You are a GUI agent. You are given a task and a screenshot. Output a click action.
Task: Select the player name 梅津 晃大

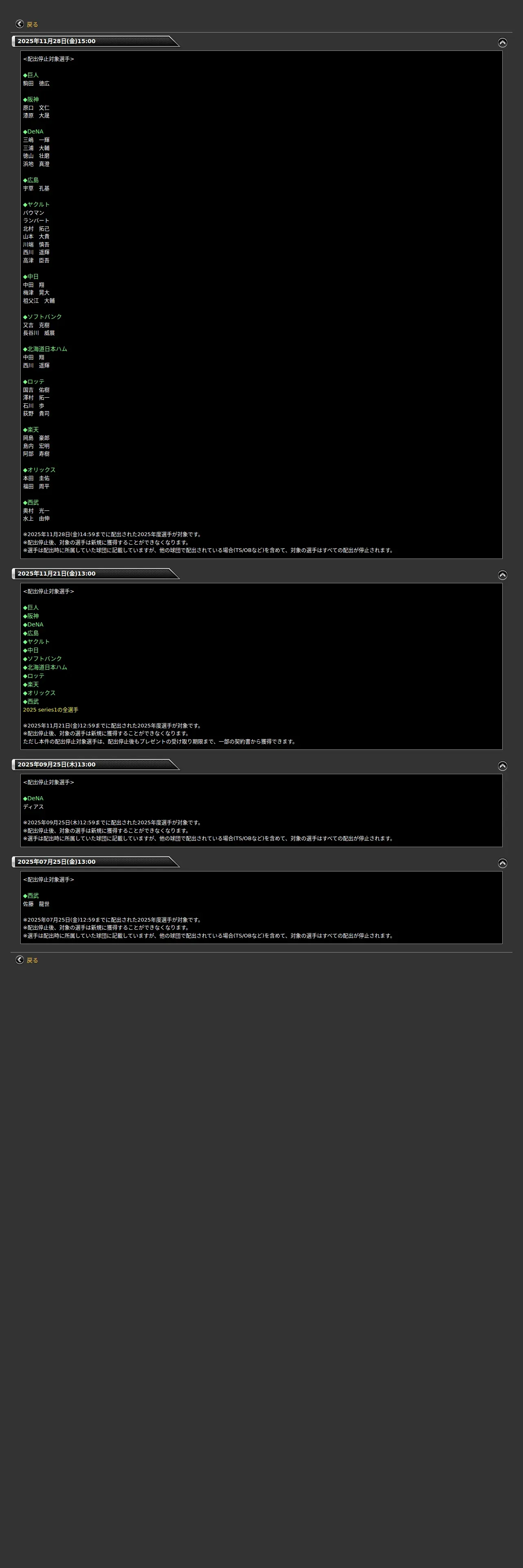tap(37, 293)
